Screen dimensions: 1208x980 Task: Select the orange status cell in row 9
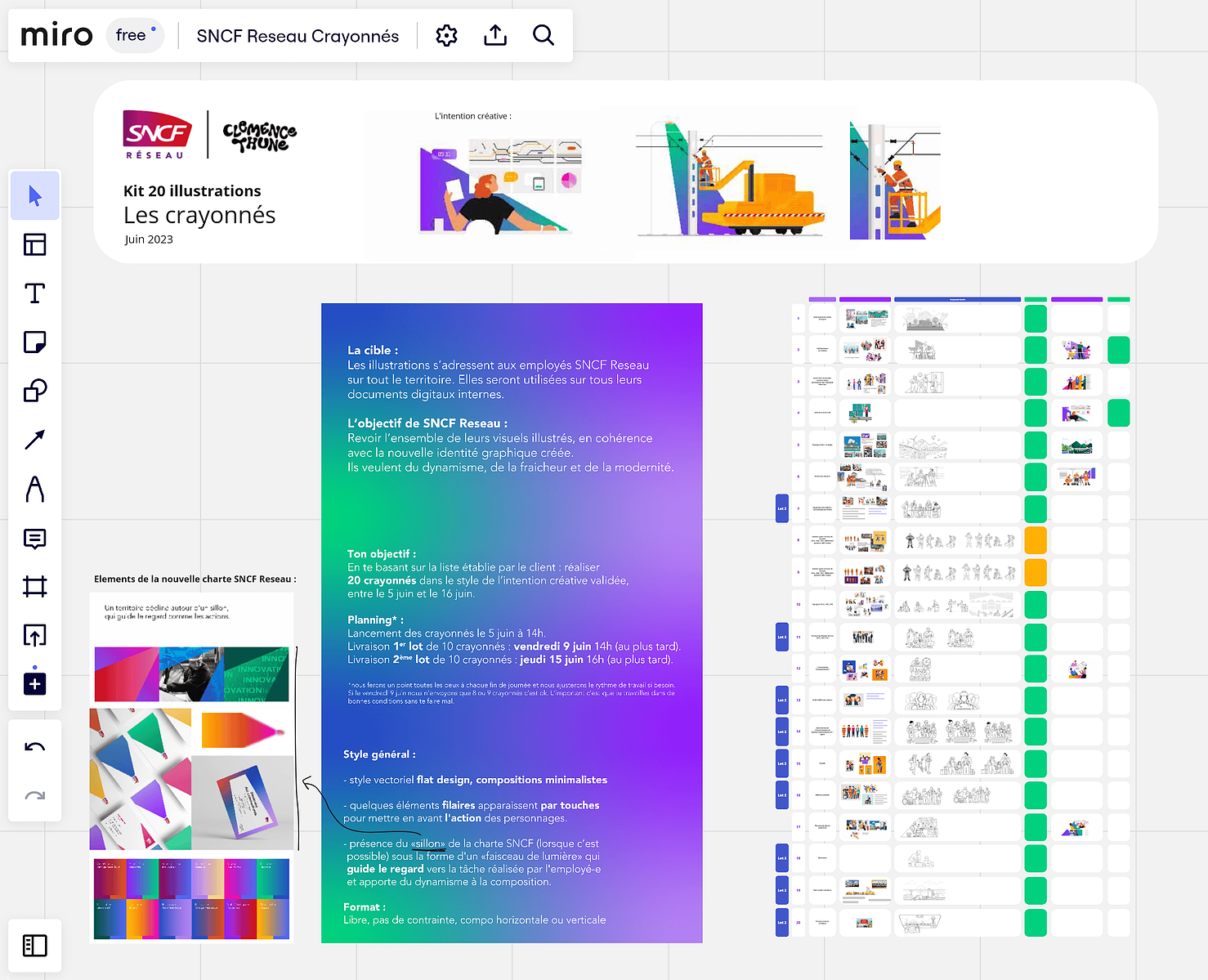(1036, 572)
